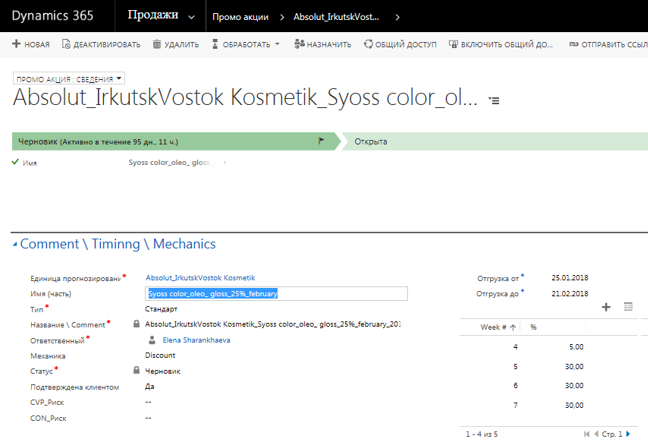This screenshot has width=648, height=444.
Task: Open the Промо акция: Сведения form selector
Action: pos(69,79)
